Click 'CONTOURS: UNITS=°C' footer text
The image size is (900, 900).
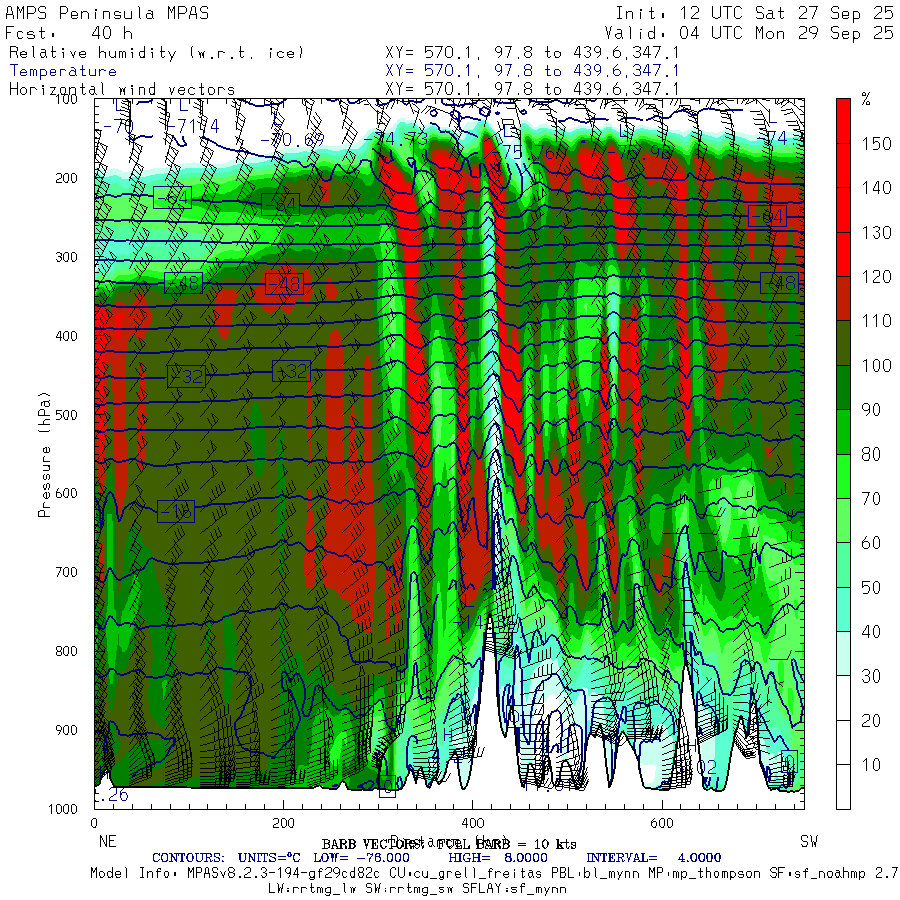(226, 858)
